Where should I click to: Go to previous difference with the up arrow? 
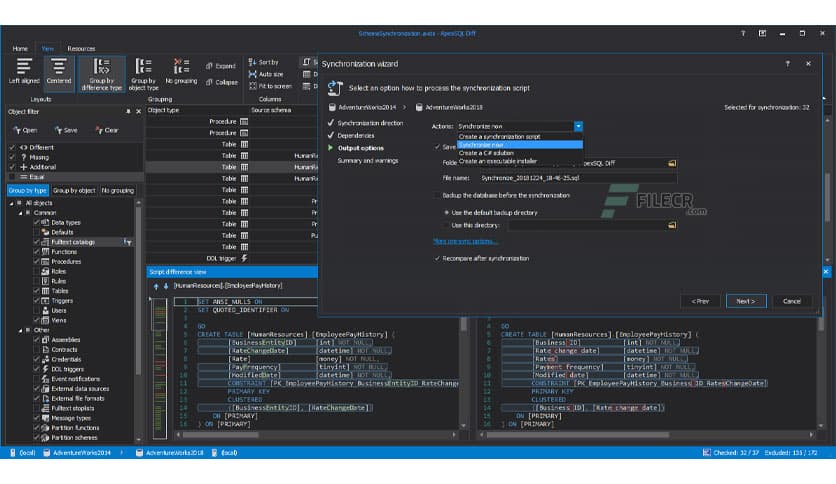click(156, 286)
